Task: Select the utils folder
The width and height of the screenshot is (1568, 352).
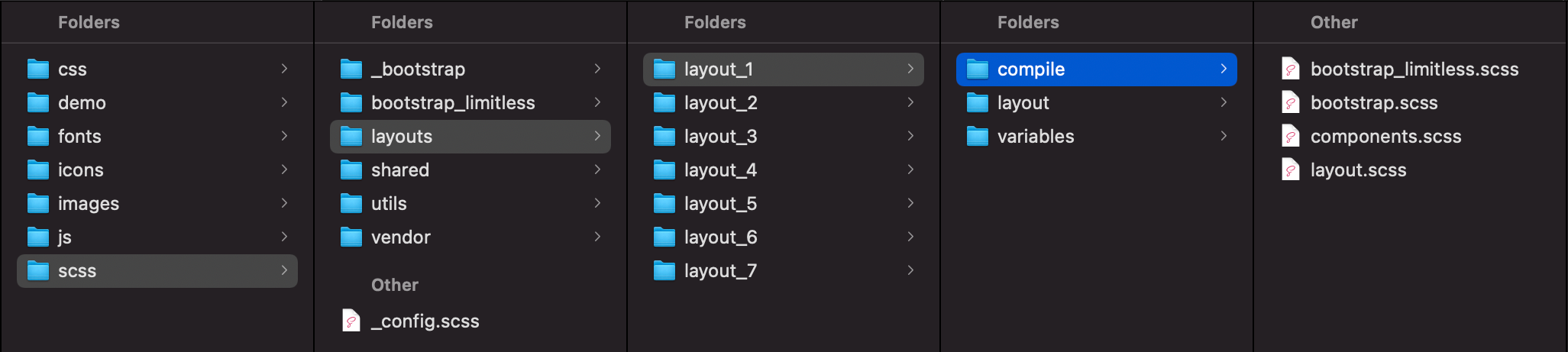Action: click(389, 204)
